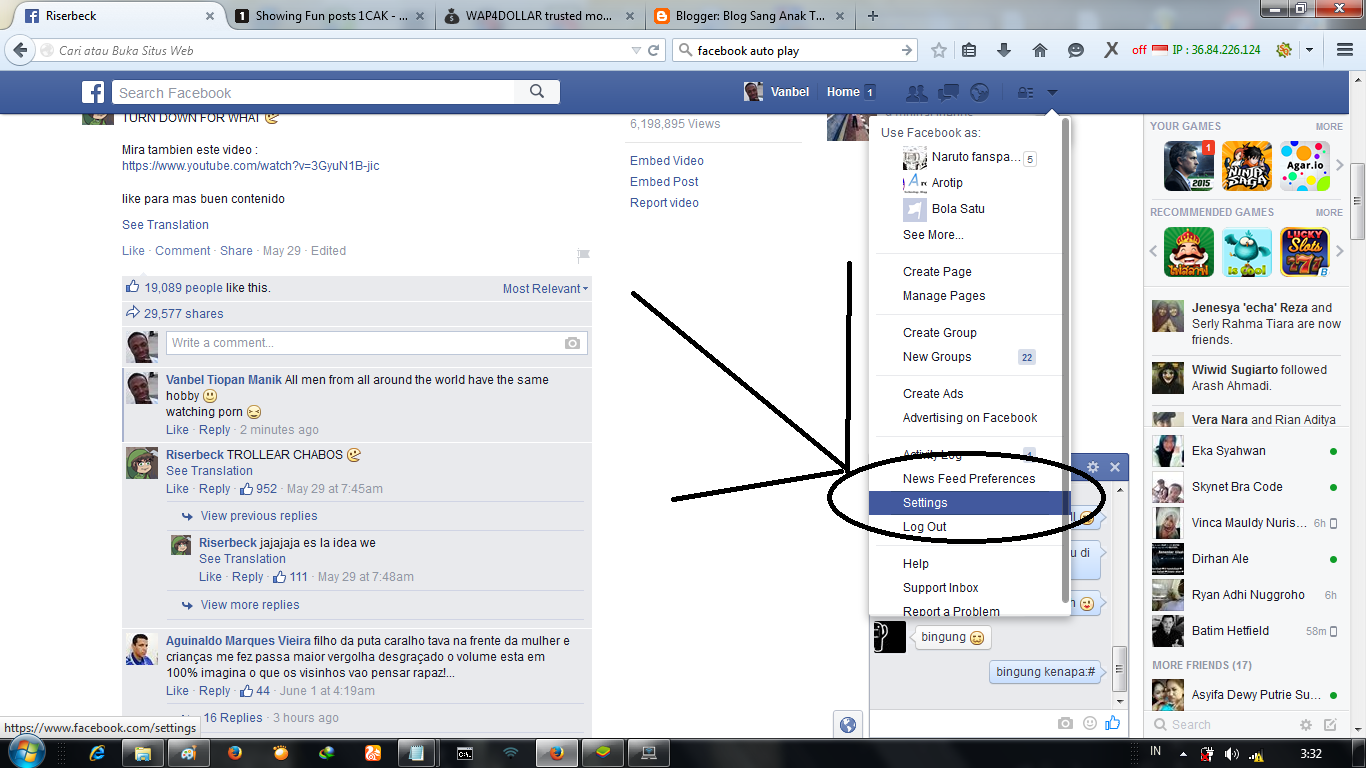
Task: Open the messages icon in the Facebook header
Action: [x=948, y=92]
